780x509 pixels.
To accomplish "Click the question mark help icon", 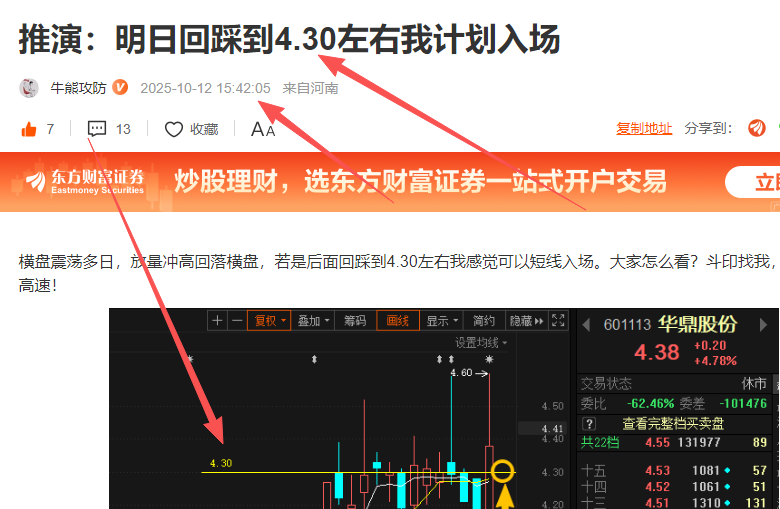I will coord(589,424).
